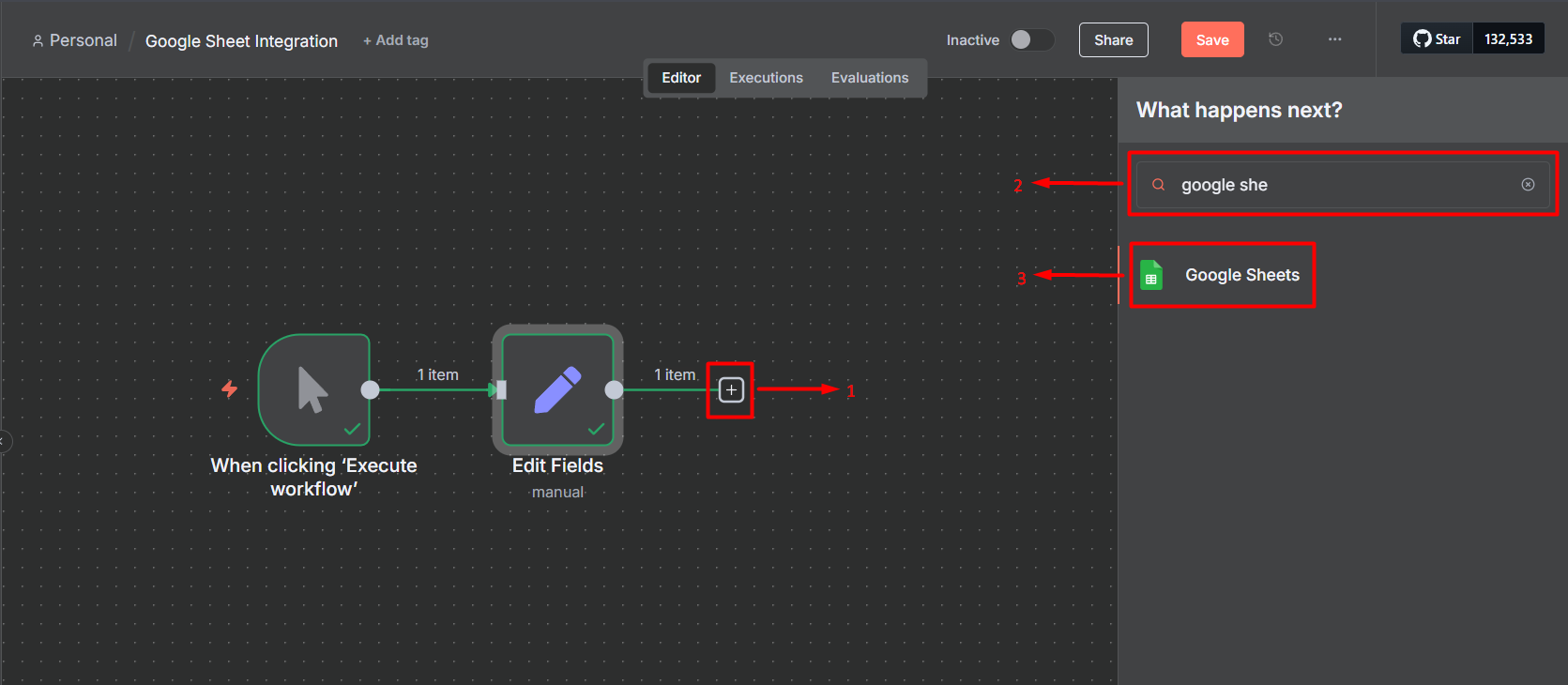Viewport: 1568px width, 685px height.
Task: Click the plus icon after Edit Fields
Action: [731, 389]
